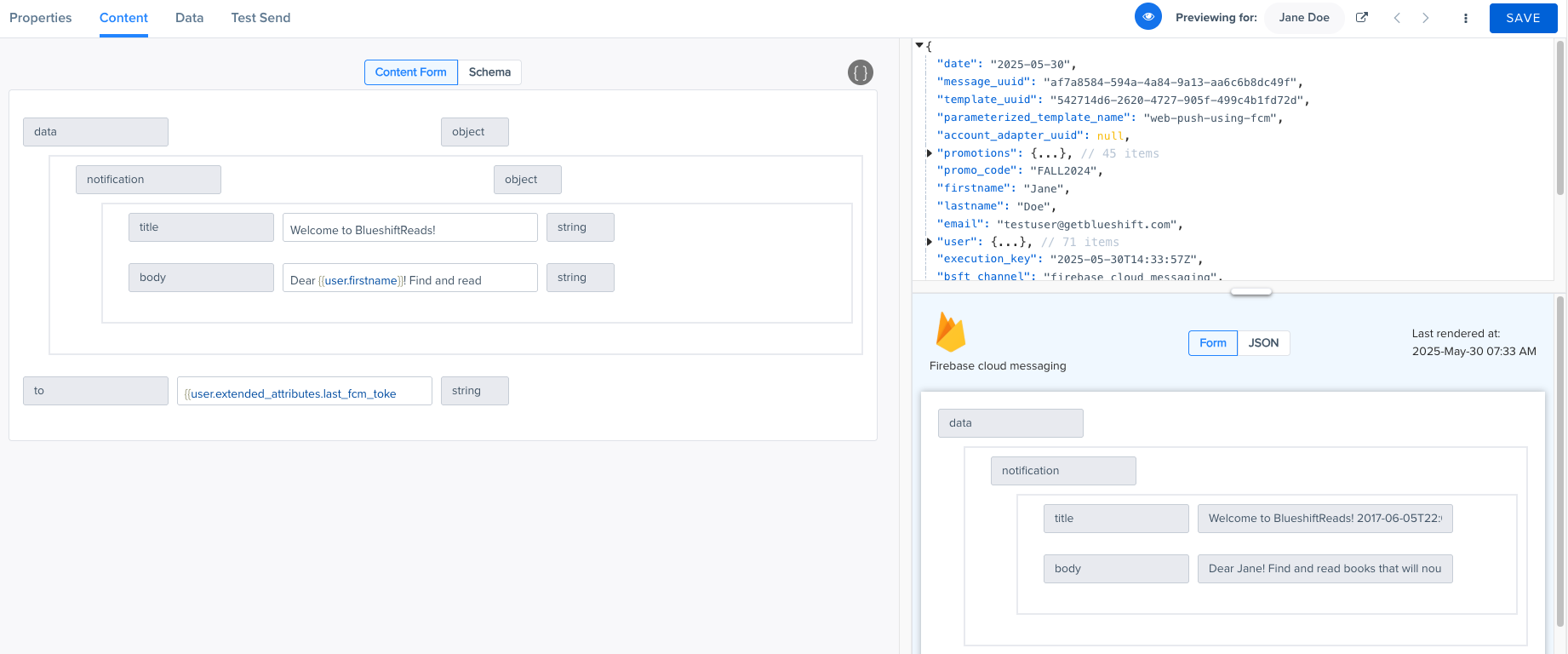The image size is (1568, 654).
Task: Click the Firebase cloud messaging logo
Action: (x=951, y=332)
